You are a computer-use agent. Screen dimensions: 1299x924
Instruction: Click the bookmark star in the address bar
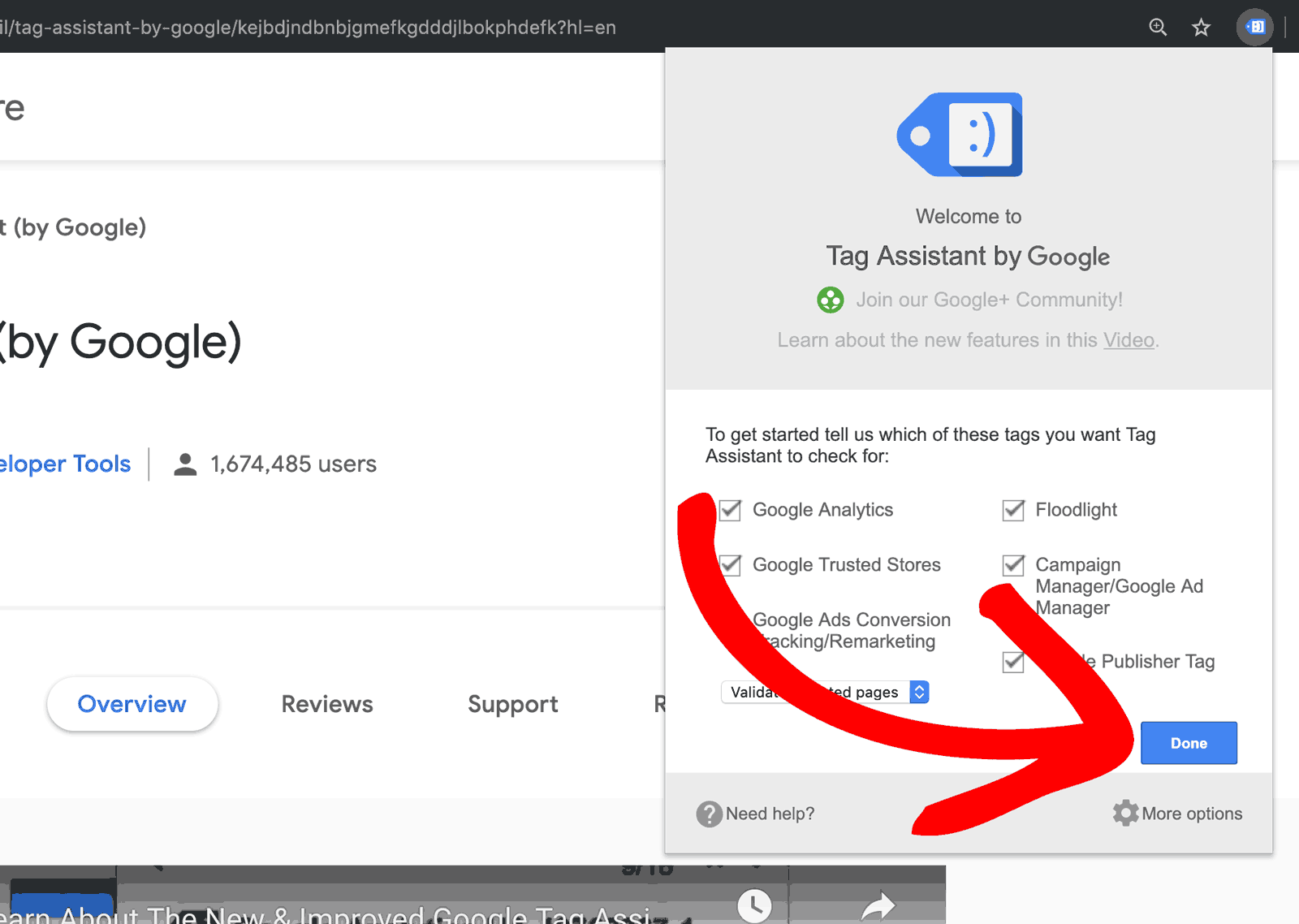[x=1201, y=27]
